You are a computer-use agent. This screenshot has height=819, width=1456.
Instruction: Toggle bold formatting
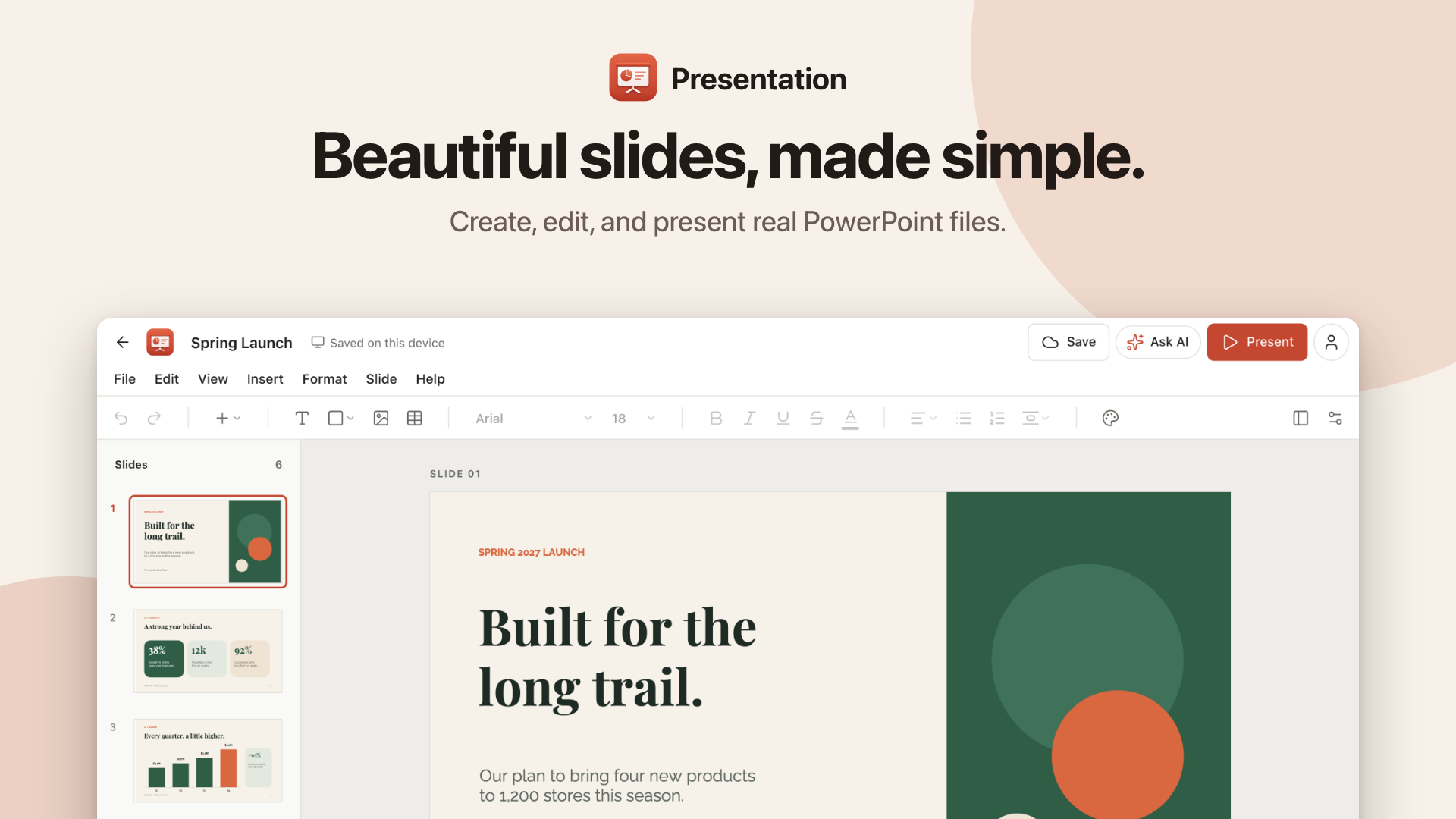point(716,418)
